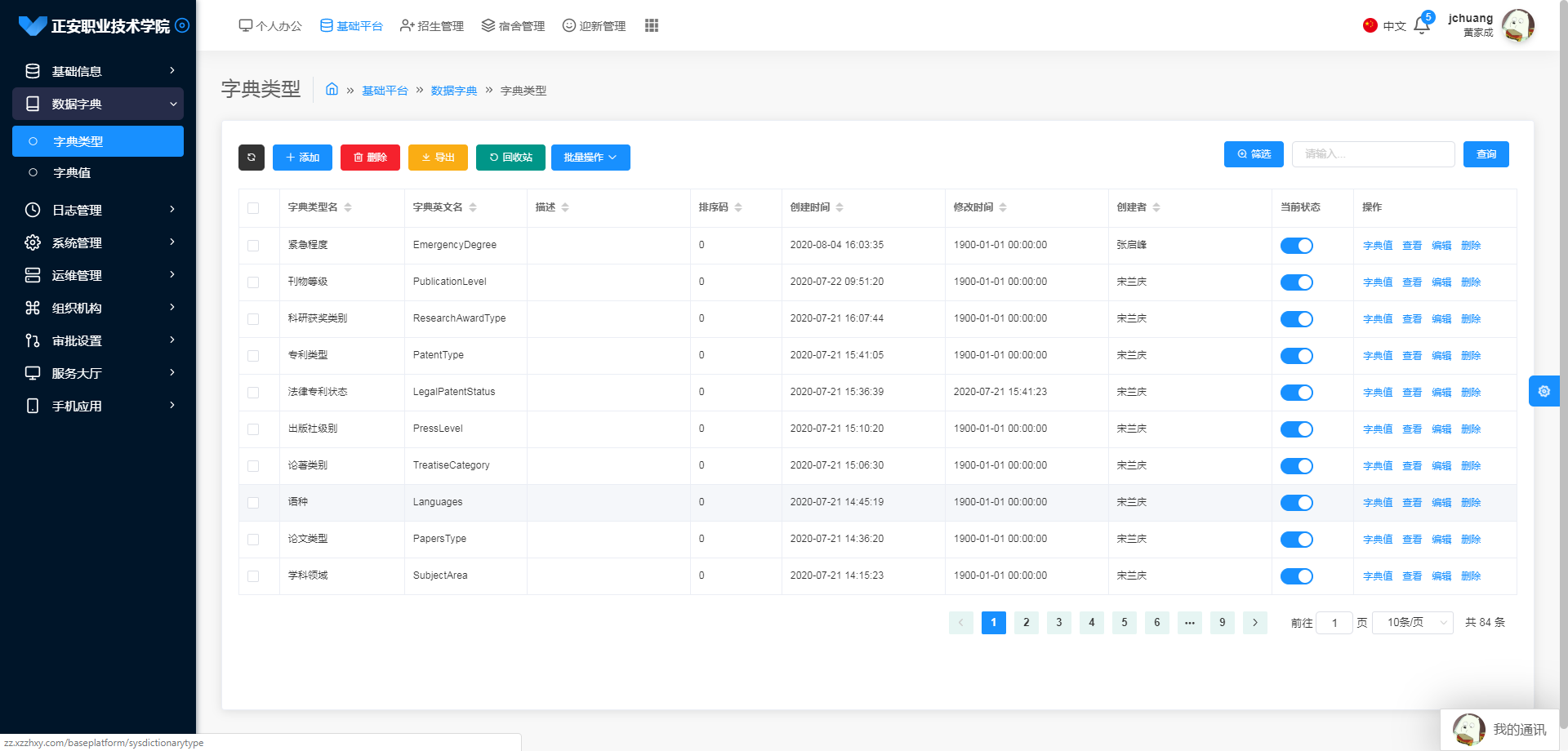Click 查看 link for TreatiseCategory row
This screenshot has height=751, width=1568.
(x=1412, y=466)
